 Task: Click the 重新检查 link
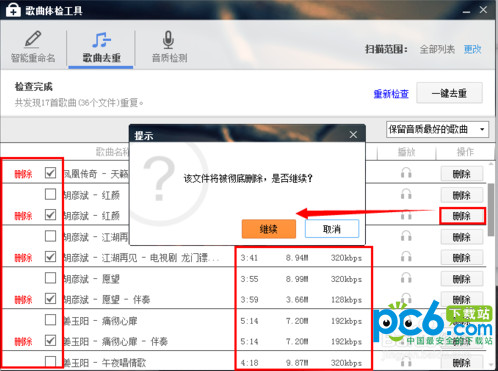point(391,94)
